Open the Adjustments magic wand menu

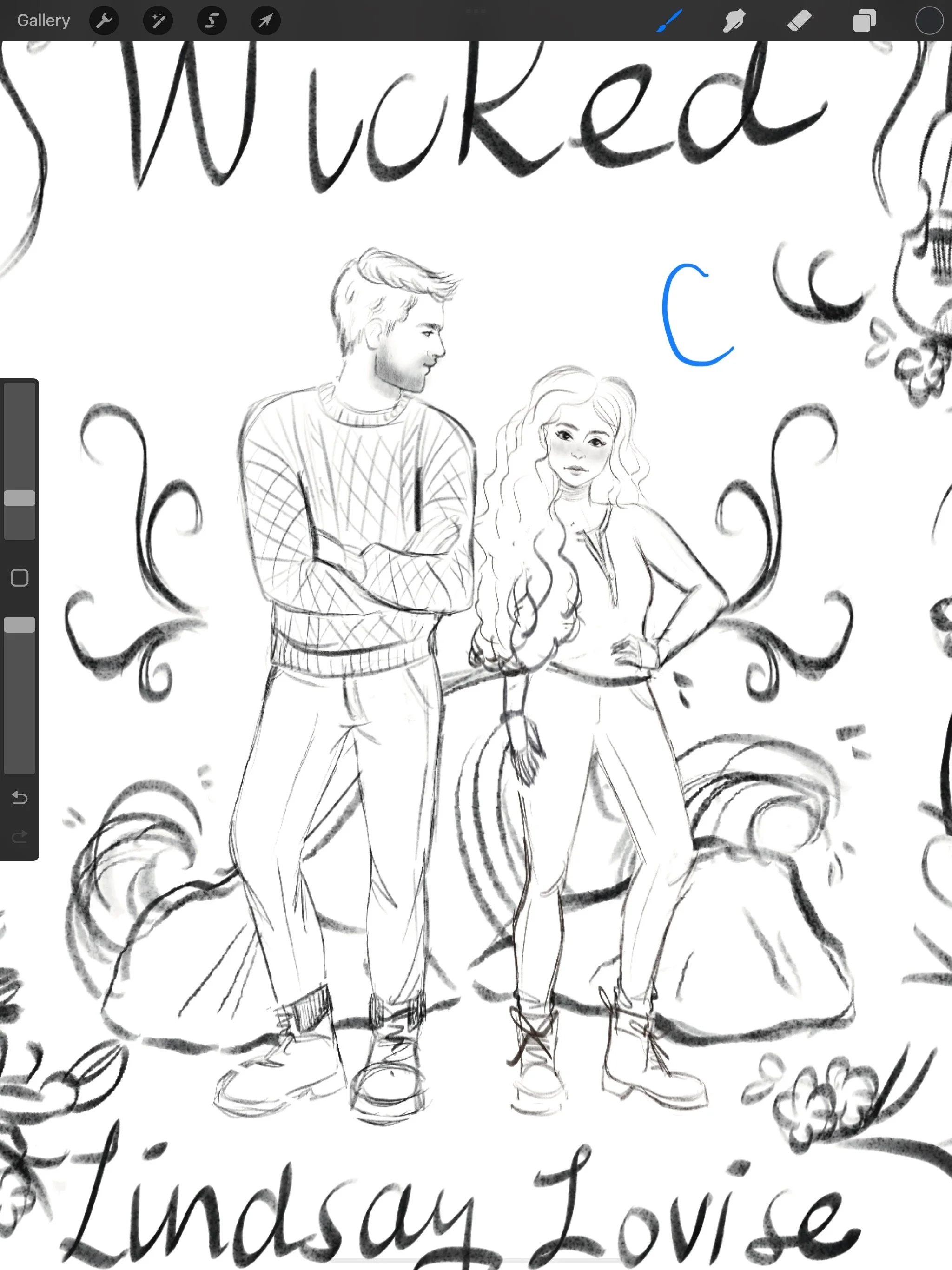tap(158, 20)
